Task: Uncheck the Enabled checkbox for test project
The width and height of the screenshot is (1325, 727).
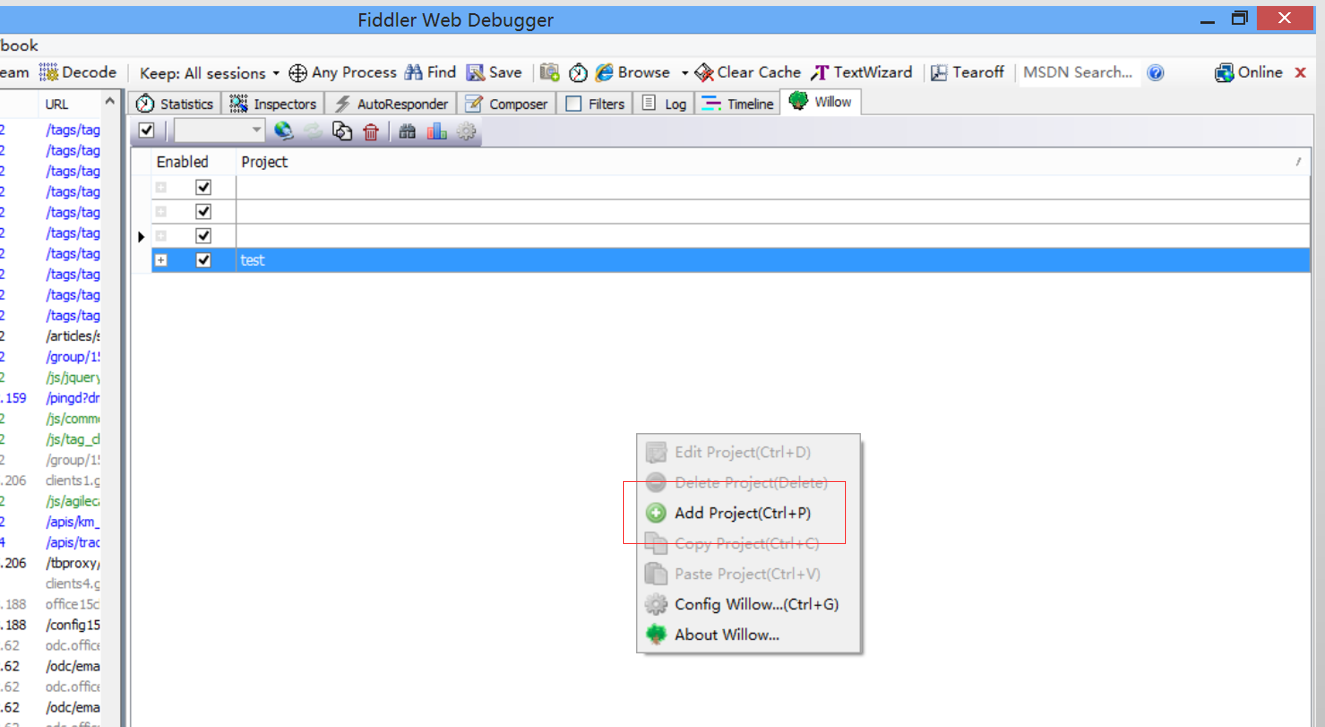Action: (203, 260)
